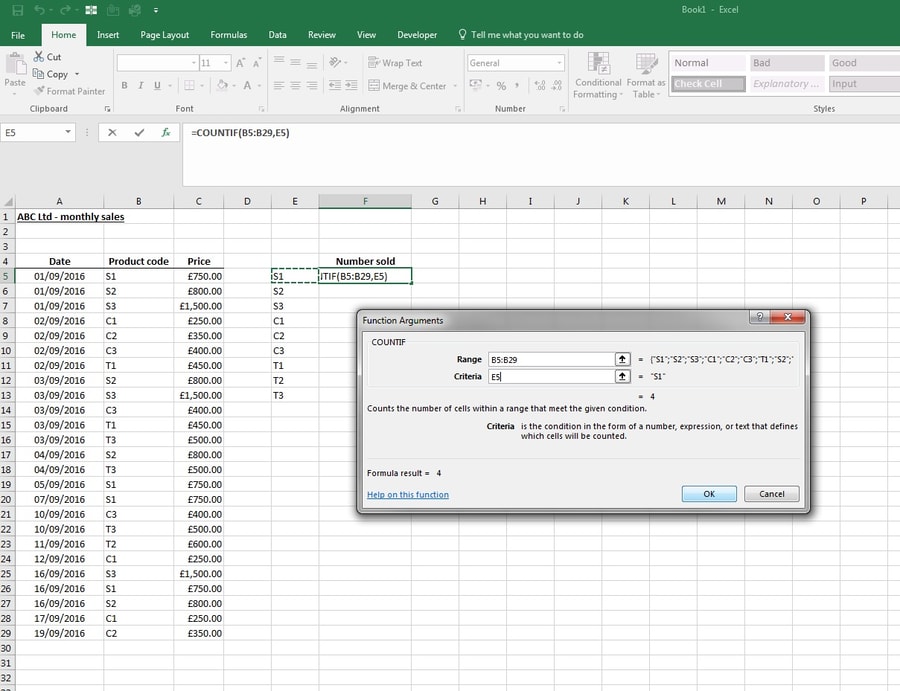This screenshot has height=691, width=900.
Task: Decrease font size with the smaller A icon
Action: click(x=257, y=63)
